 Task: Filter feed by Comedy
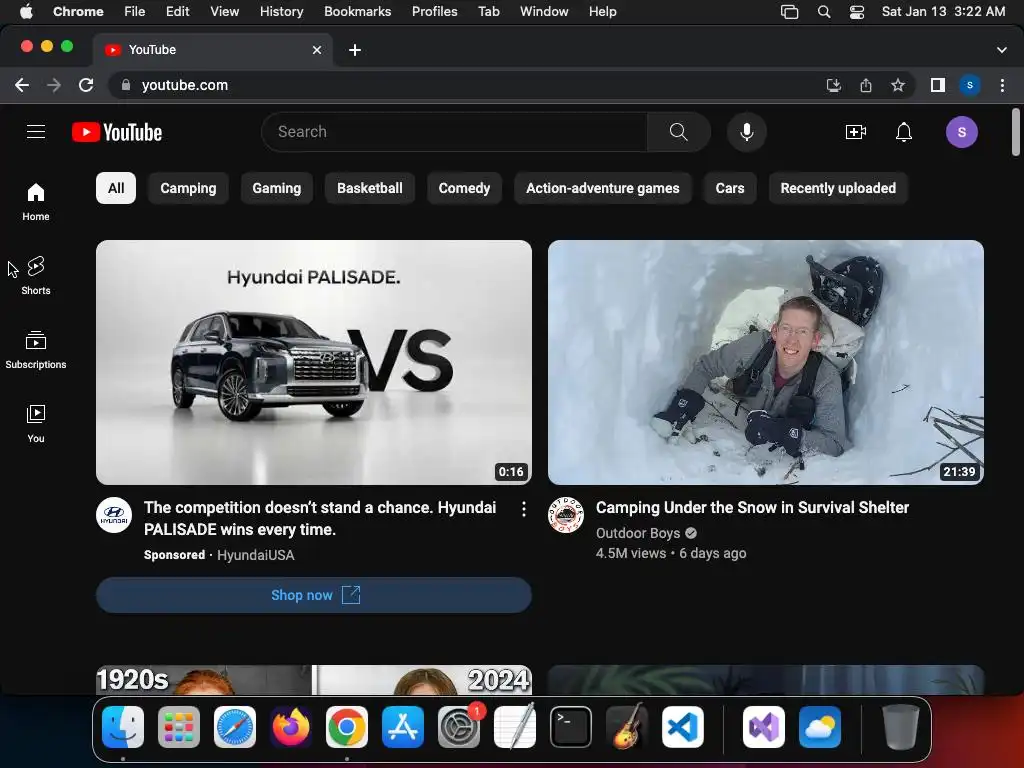click(x=464, y=188)
